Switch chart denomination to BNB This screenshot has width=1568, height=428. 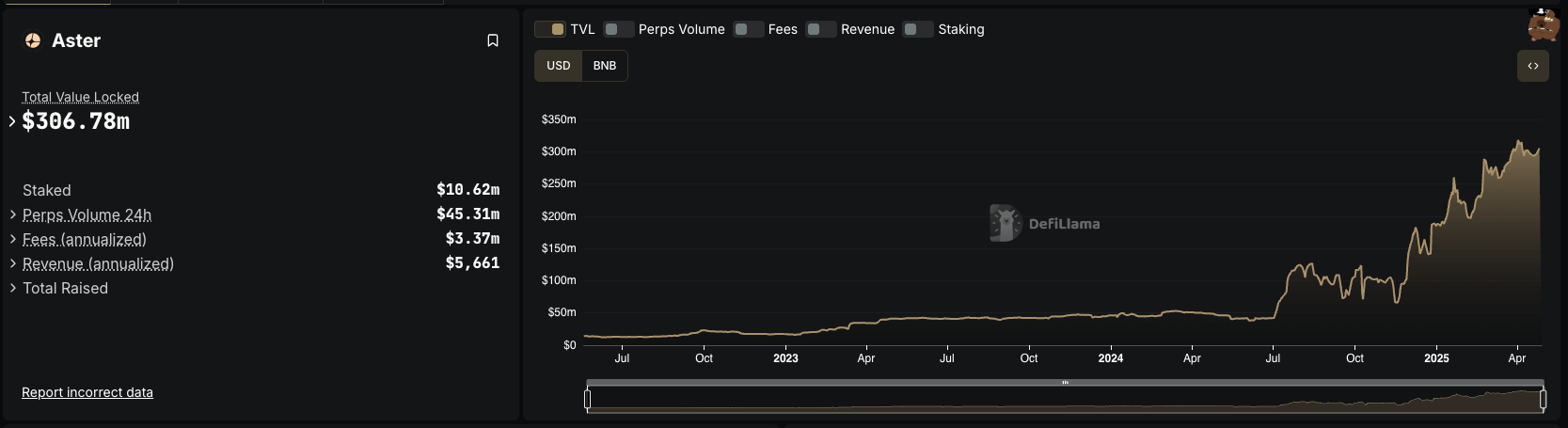coord(604,66)
